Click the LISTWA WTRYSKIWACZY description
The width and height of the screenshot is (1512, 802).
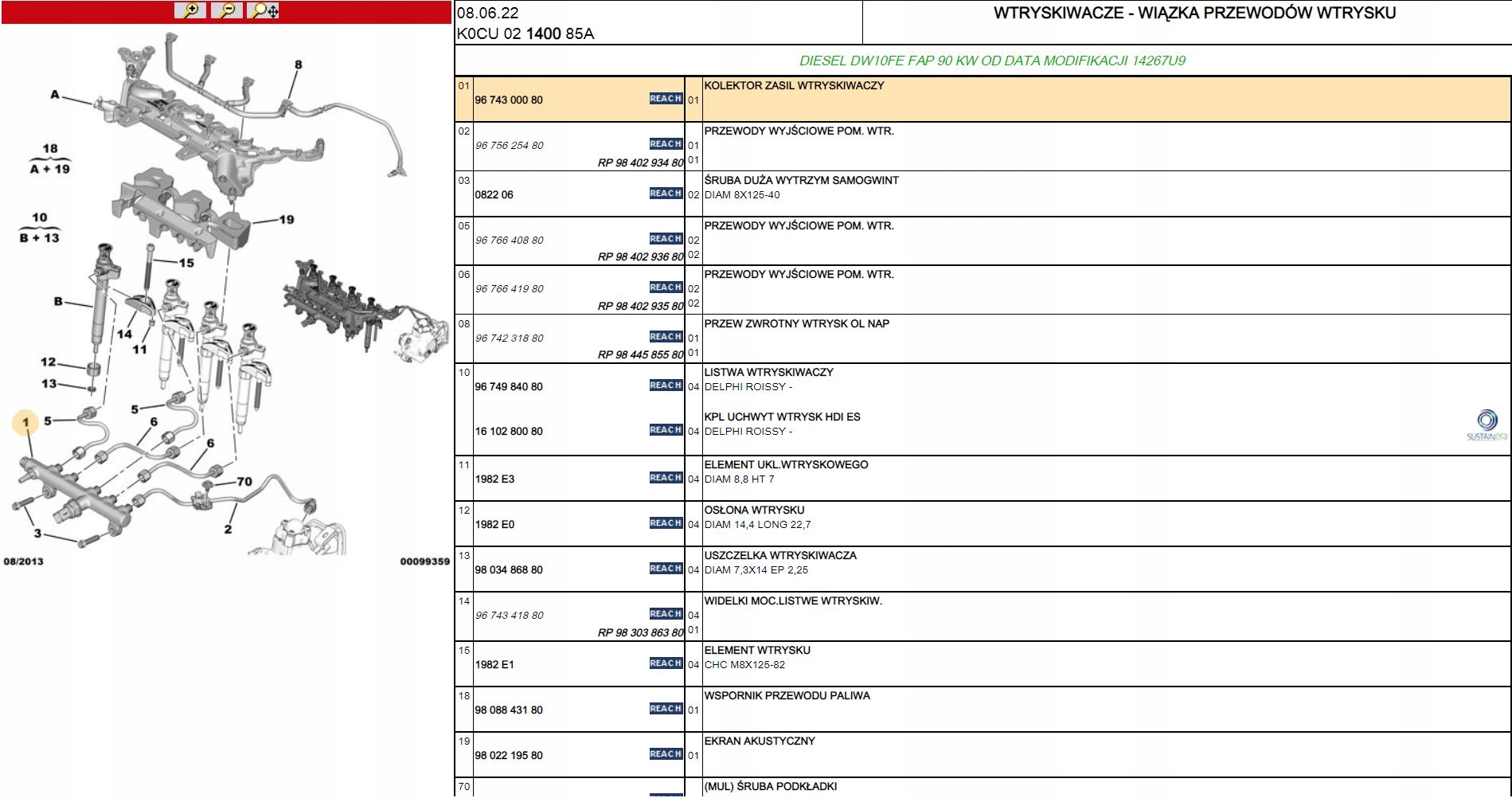pos(768,373)
